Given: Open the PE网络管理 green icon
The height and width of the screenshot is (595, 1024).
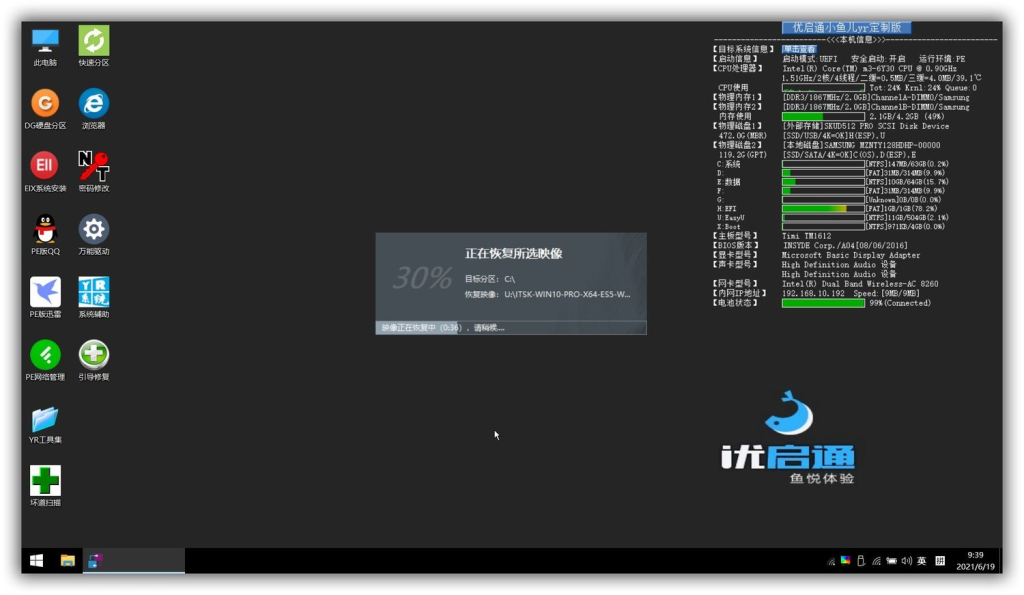Looking at the screenshot, I should click(x=45, y=361).
